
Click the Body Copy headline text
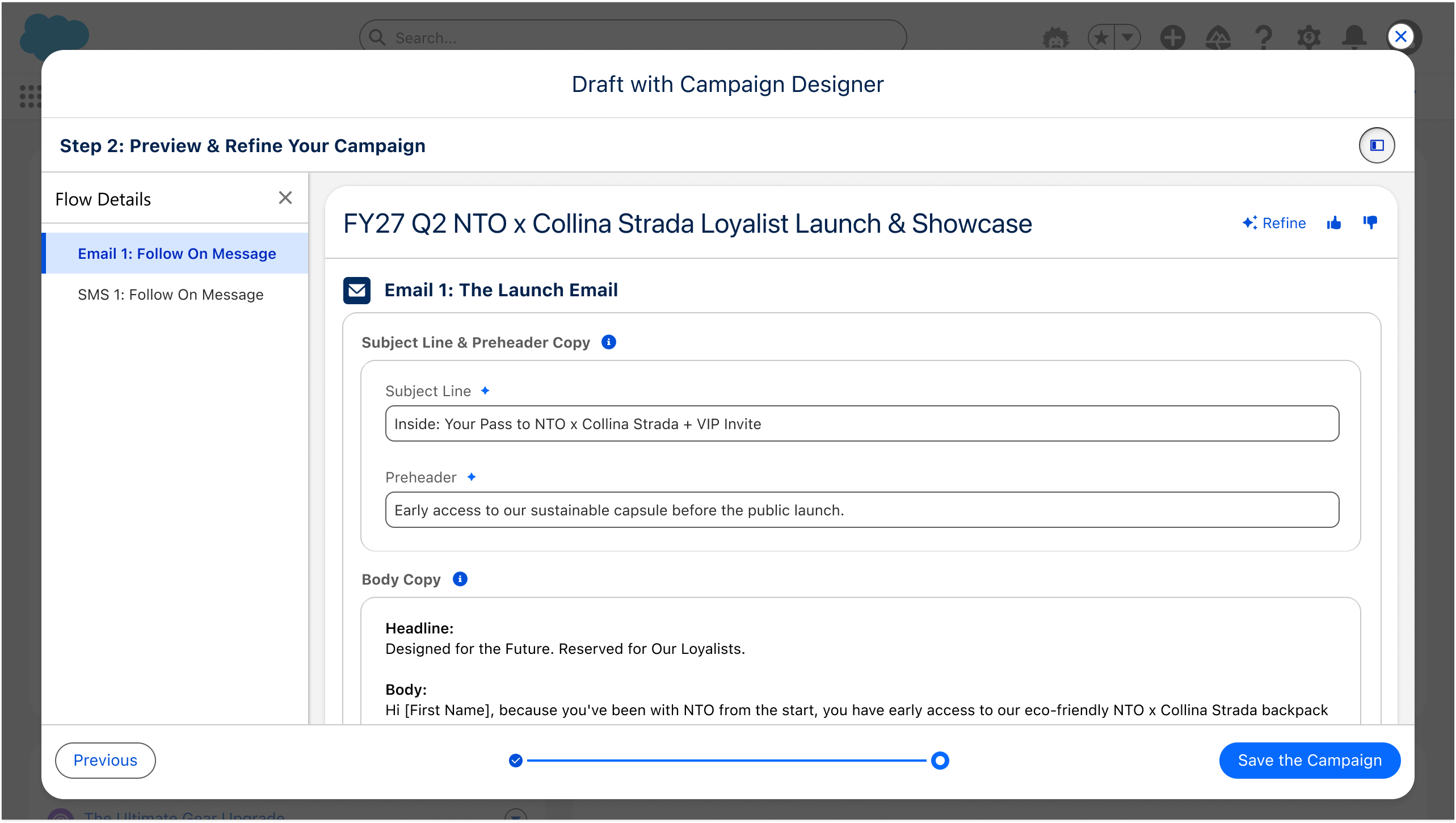[565, 649]
